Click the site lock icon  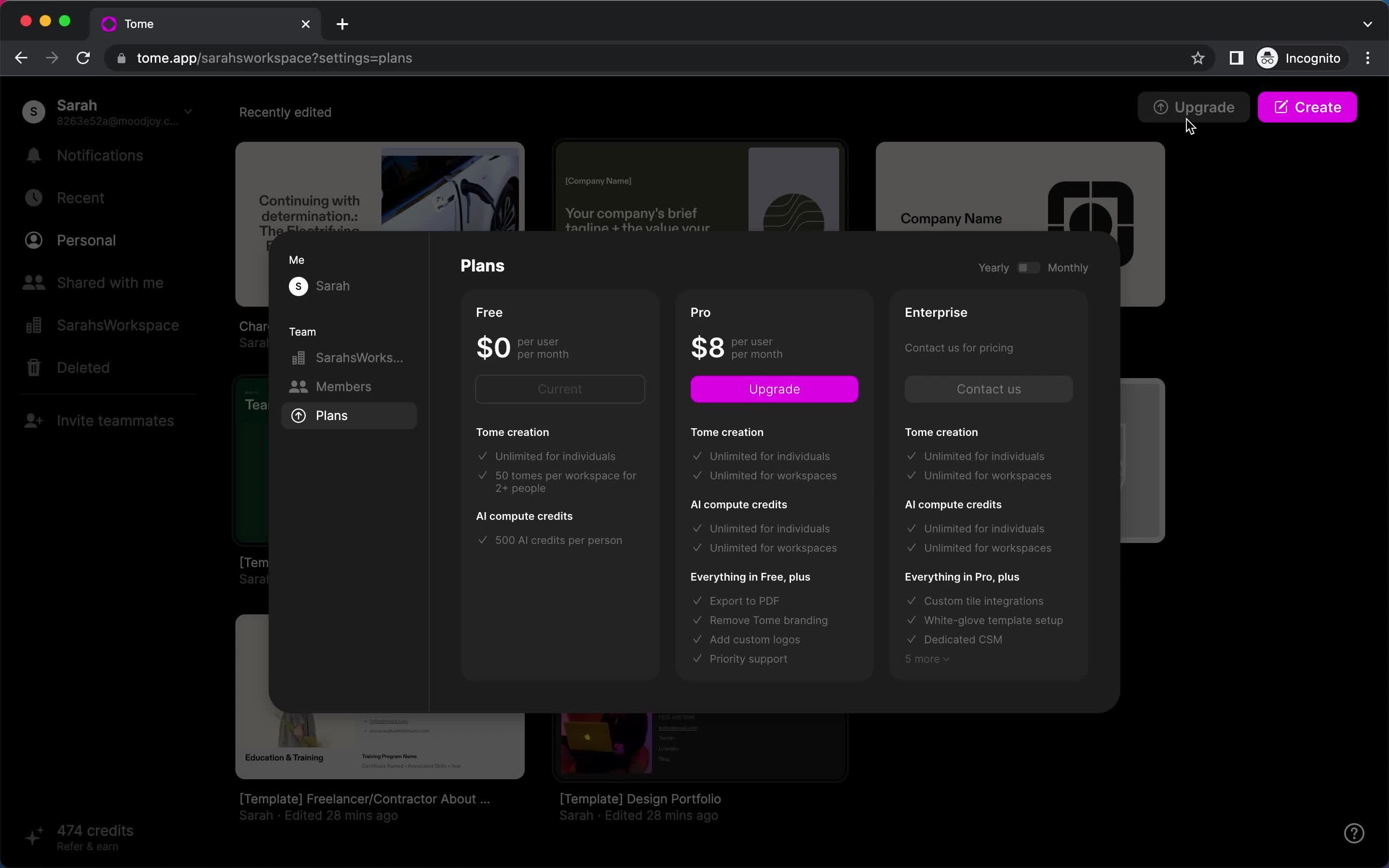pos(121,58)
